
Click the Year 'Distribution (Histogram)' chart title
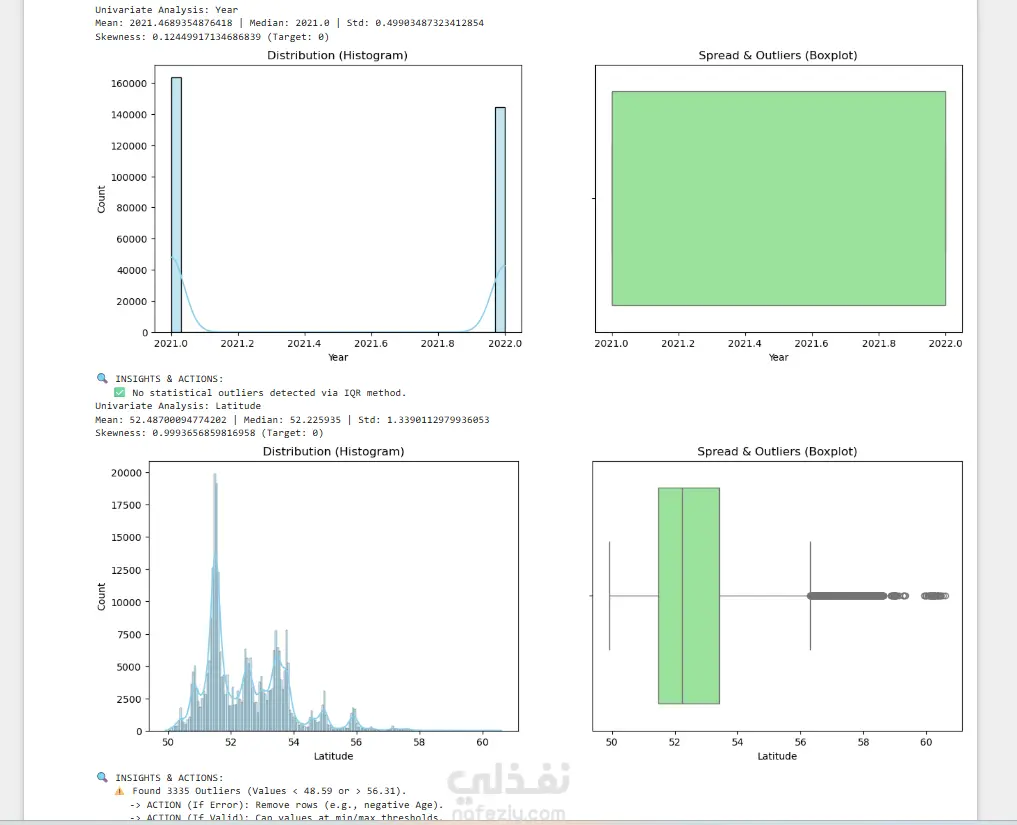point(337,55)
